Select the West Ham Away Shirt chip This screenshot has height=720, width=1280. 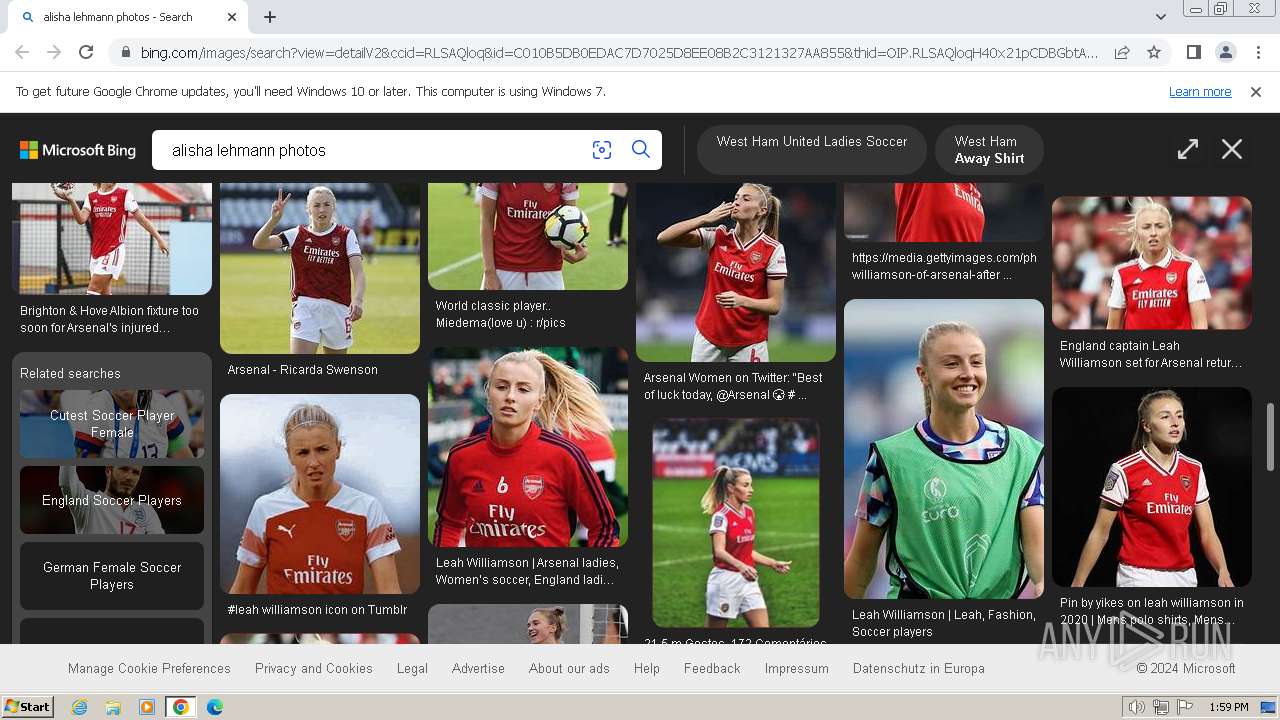[x=989, y=150]
